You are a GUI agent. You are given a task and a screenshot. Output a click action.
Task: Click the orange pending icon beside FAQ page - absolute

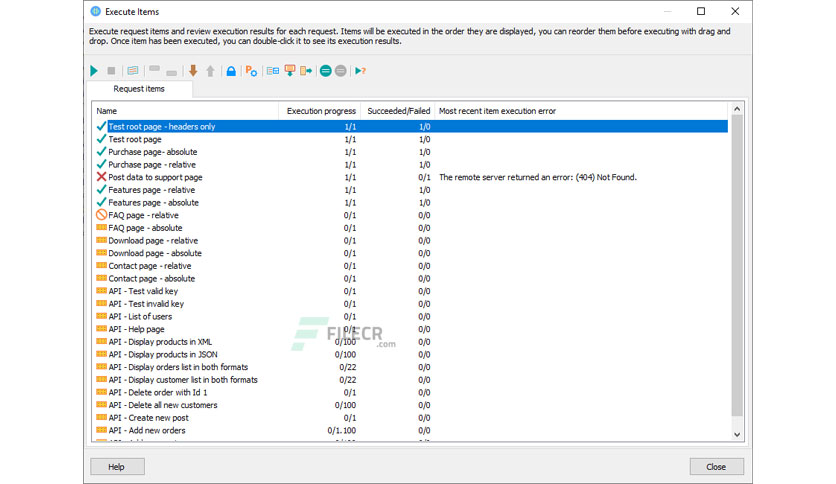pyautogui.click(x=101, y=227)
